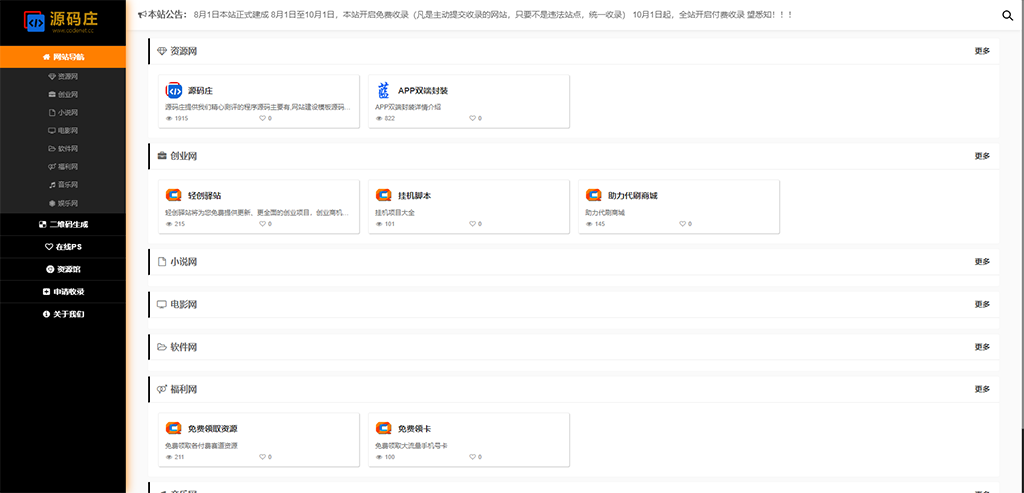Image resolution: width=1024 pixels, height=493 pixels.
Task: Go to 小说网 in sidebar submenu
Action: click(x=63, y=112)
